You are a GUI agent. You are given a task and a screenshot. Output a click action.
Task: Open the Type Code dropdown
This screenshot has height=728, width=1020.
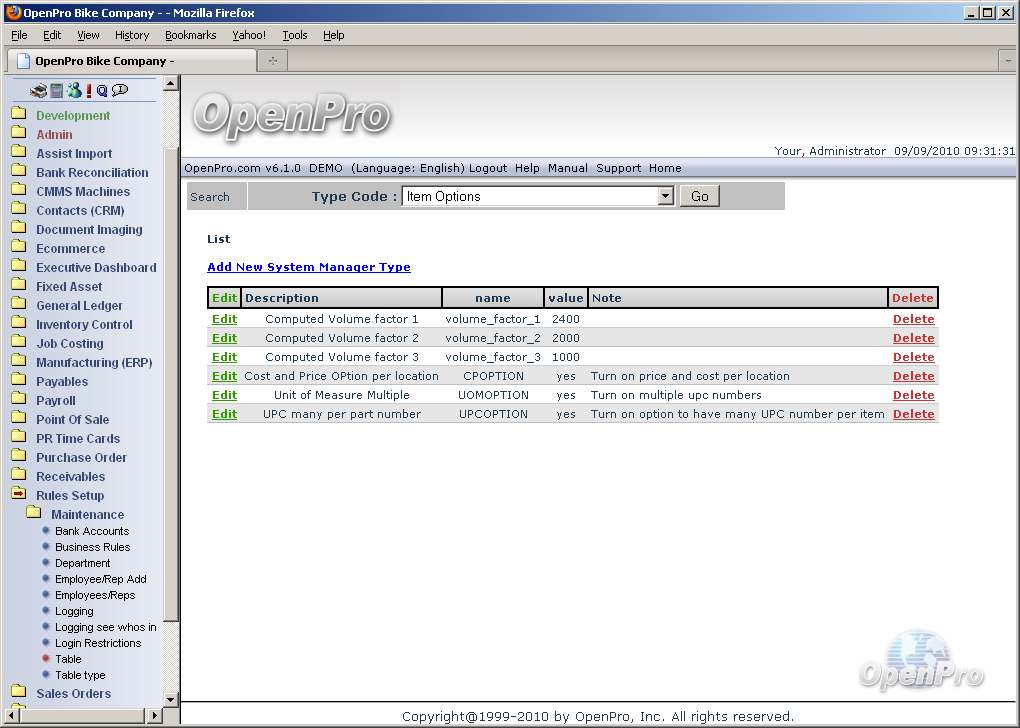[666, 197]
